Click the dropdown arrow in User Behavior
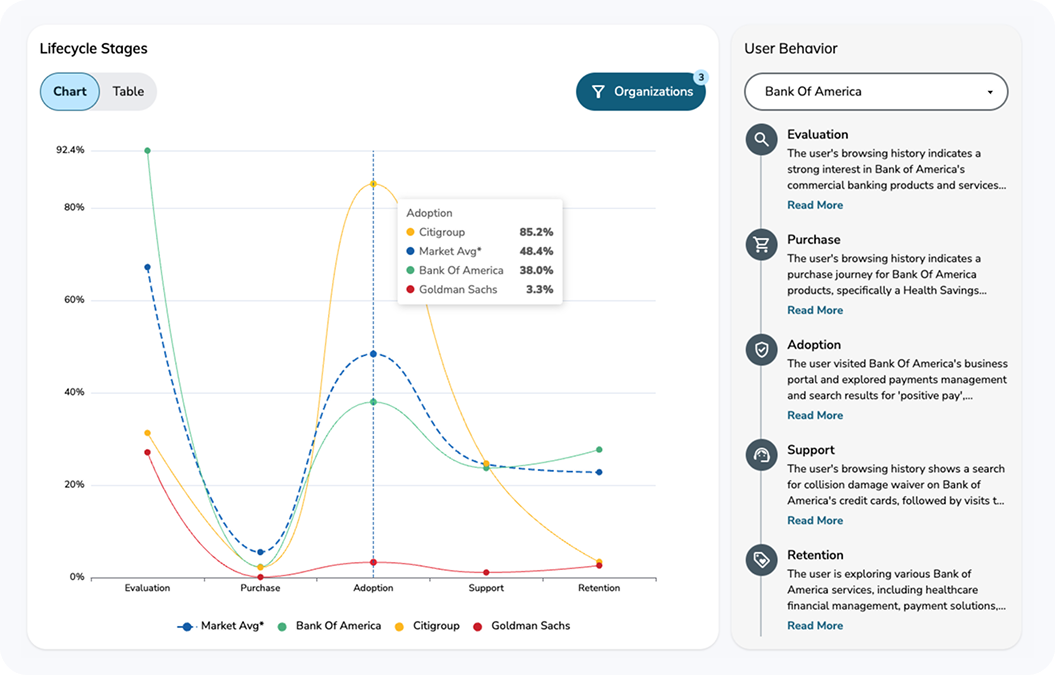 point(990,92)
